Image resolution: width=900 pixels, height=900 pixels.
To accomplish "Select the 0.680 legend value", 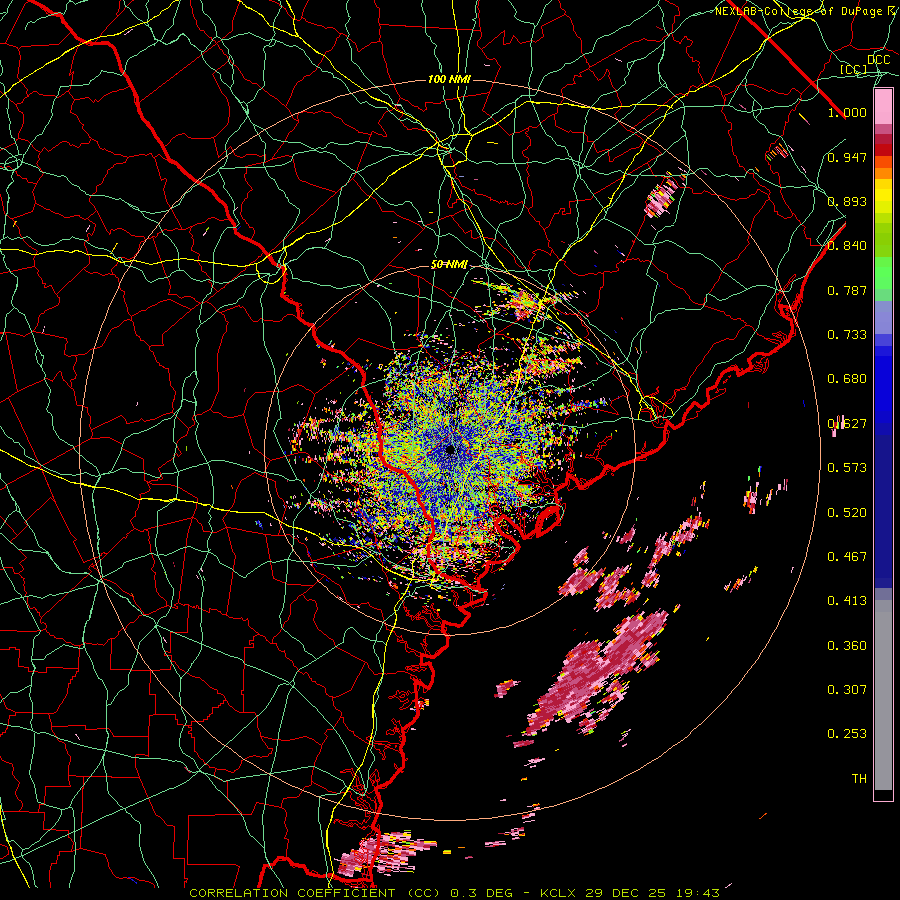I will (x=847, y=379).
